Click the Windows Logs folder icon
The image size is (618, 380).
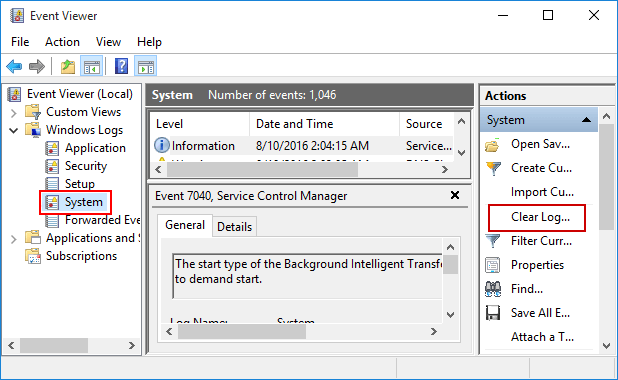(x=33, y=130)
